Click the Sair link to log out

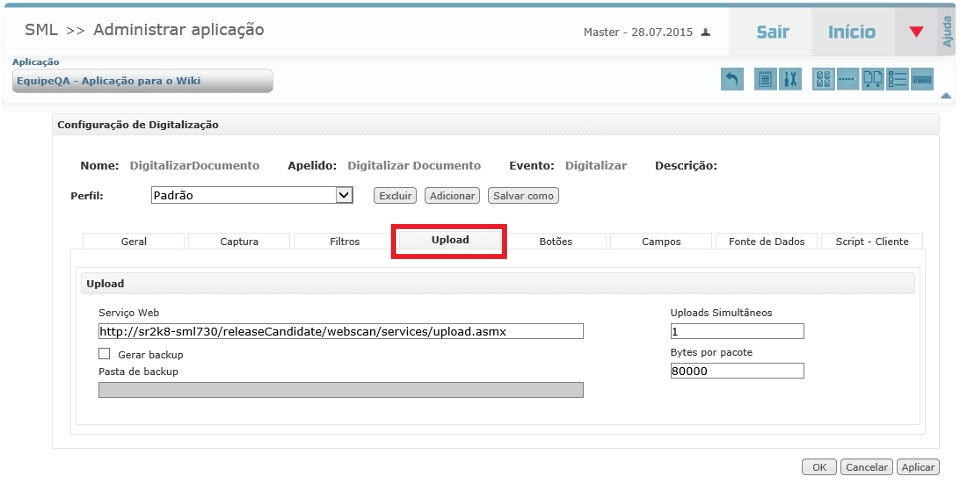click(x=772, y=32)
